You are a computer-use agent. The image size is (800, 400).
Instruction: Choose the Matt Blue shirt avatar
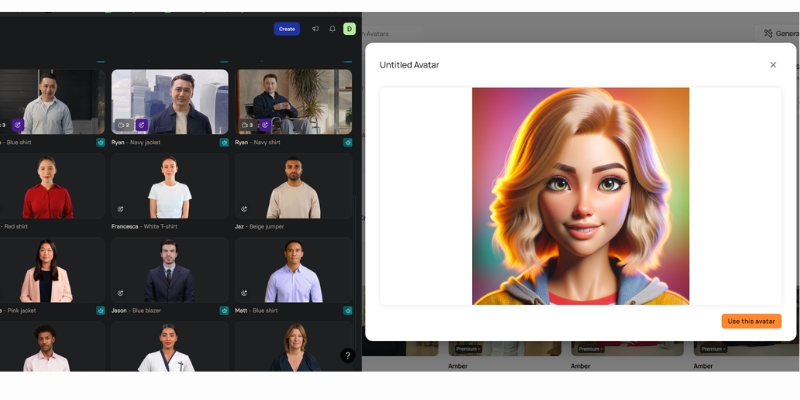[294, 270]
